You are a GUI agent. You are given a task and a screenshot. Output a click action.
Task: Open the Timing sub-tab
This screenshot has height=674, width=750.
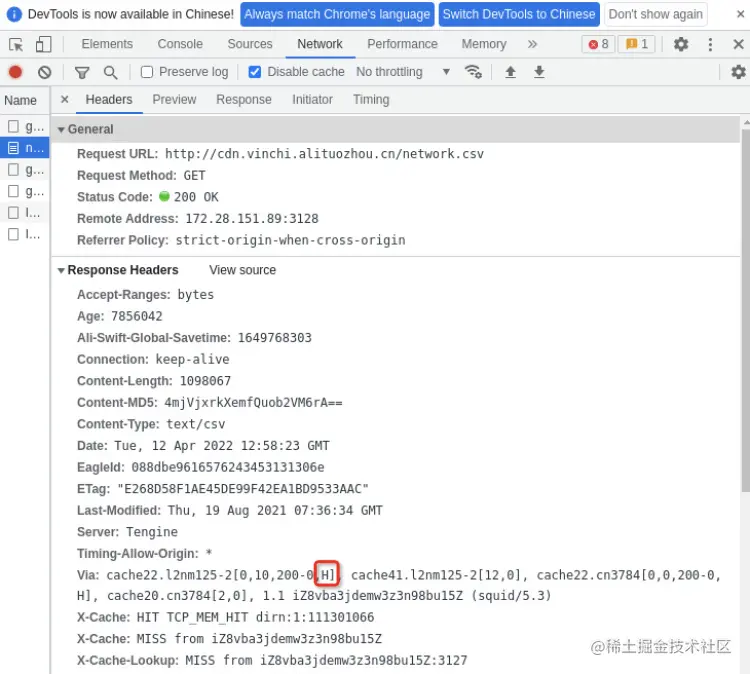(371, 99)
